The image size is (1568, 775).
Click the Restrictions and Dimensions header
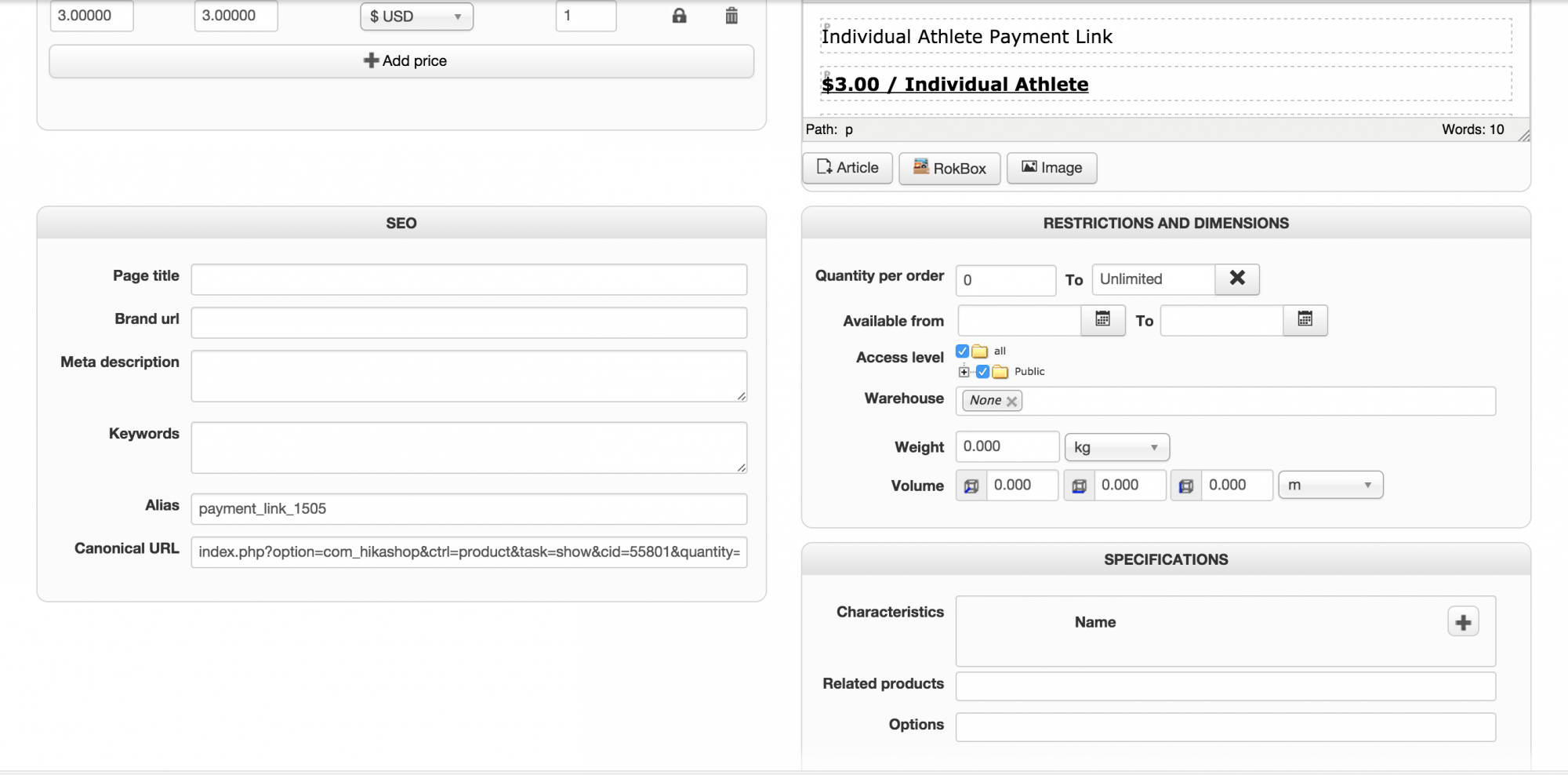1166,224
